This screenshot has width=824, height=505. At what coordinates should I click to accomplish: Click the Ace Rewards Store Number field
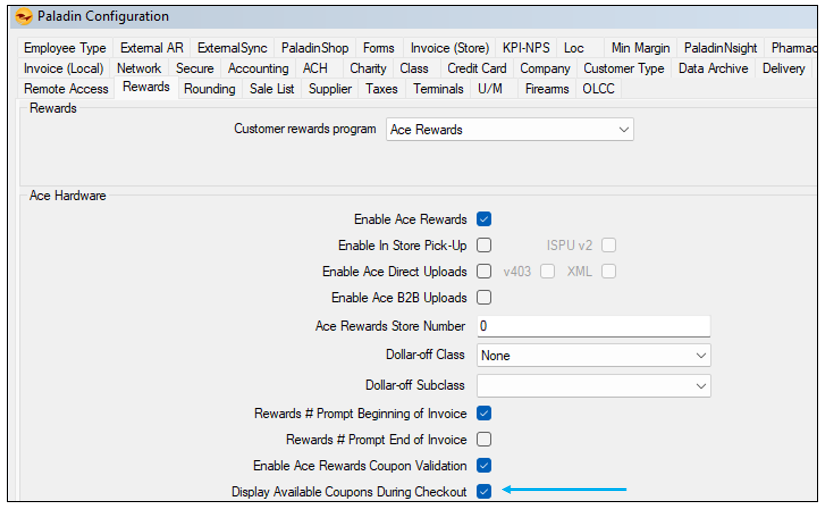(x=594, y=326)
